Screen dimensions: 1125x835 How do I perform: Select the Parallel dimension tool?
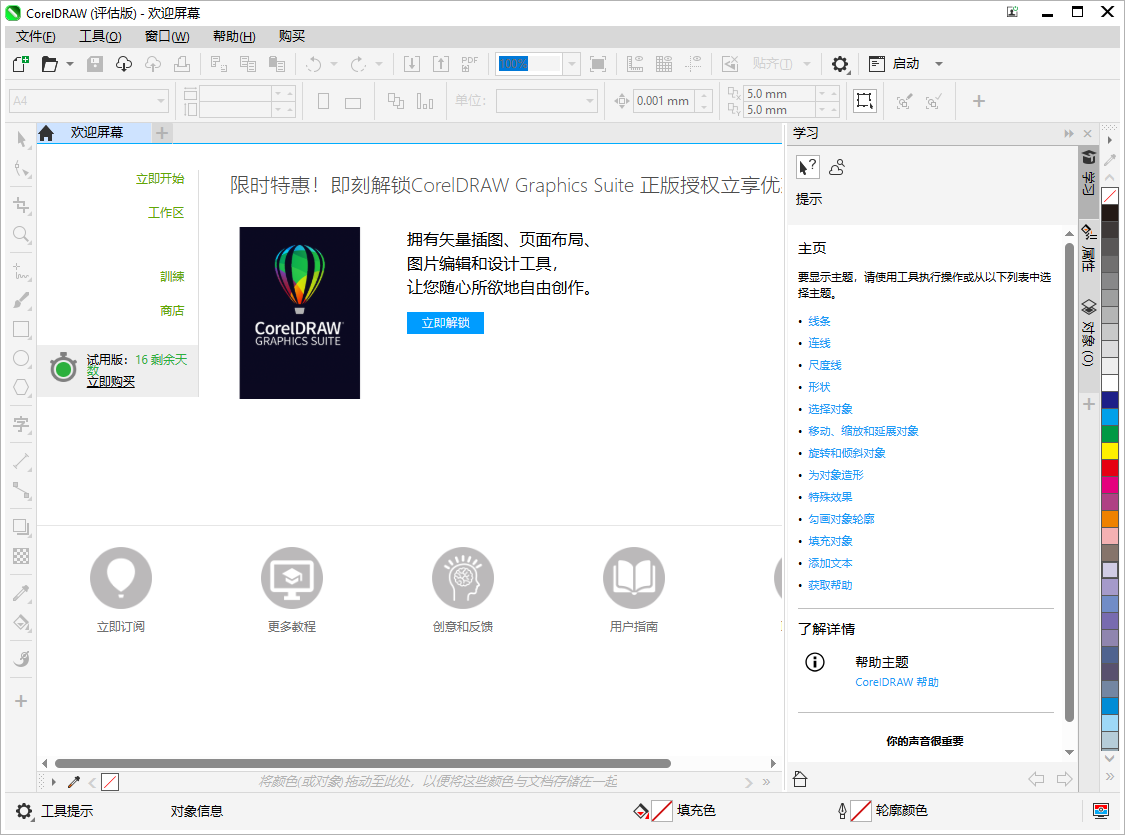22,461
